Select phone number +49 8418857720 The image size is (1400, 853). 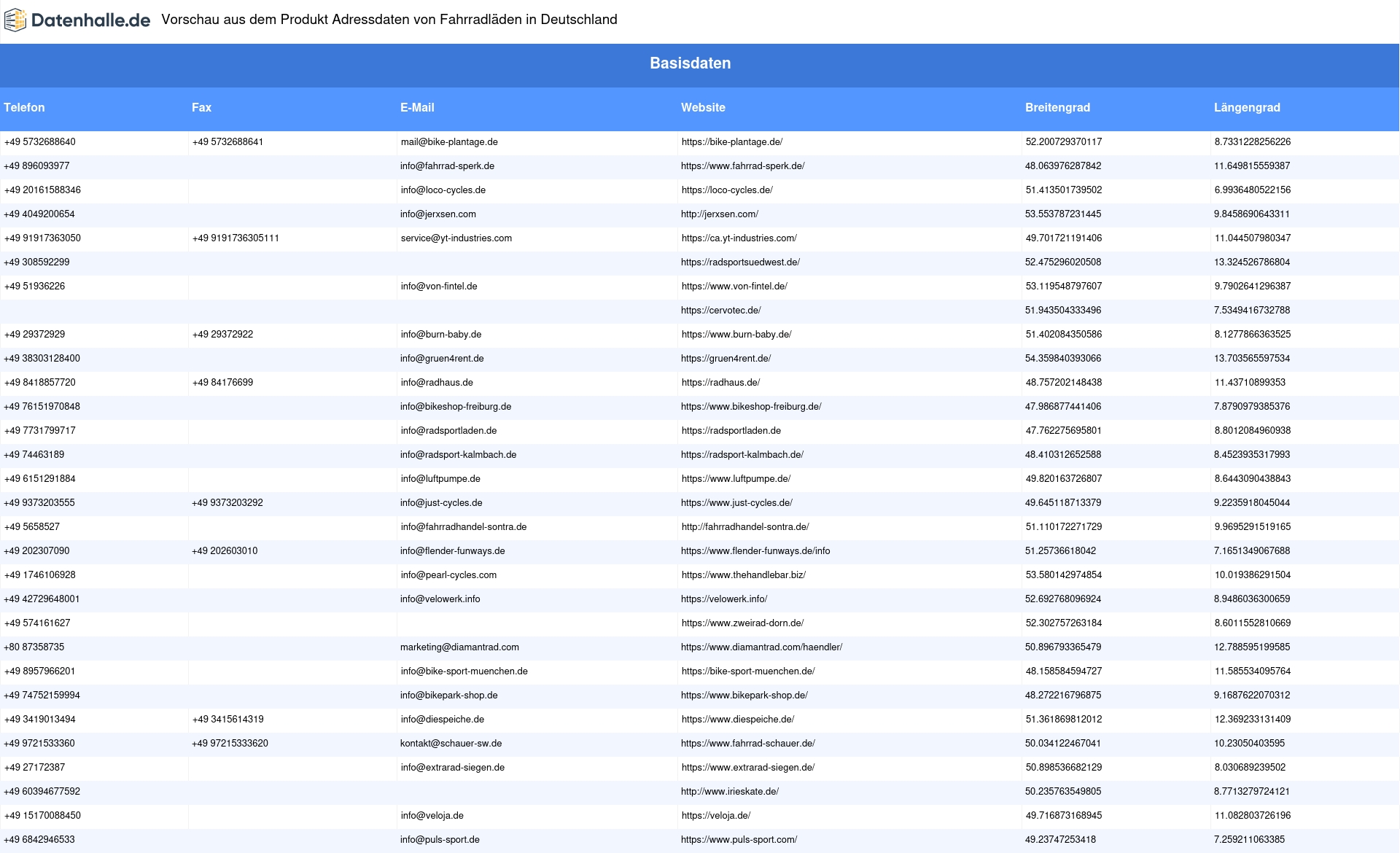tap(40, 383)
